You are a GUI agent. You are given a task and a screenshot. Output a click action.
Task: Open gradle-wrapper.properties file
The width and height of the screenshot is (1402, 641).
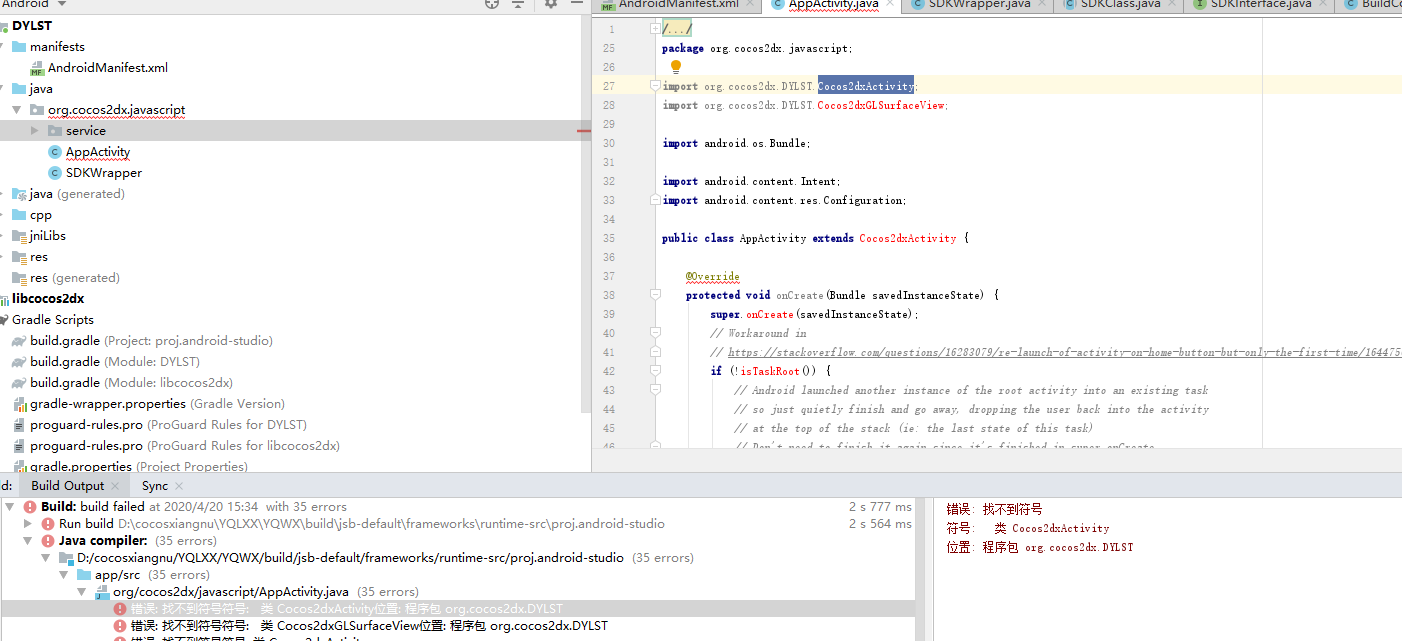(x=157, y=404)
